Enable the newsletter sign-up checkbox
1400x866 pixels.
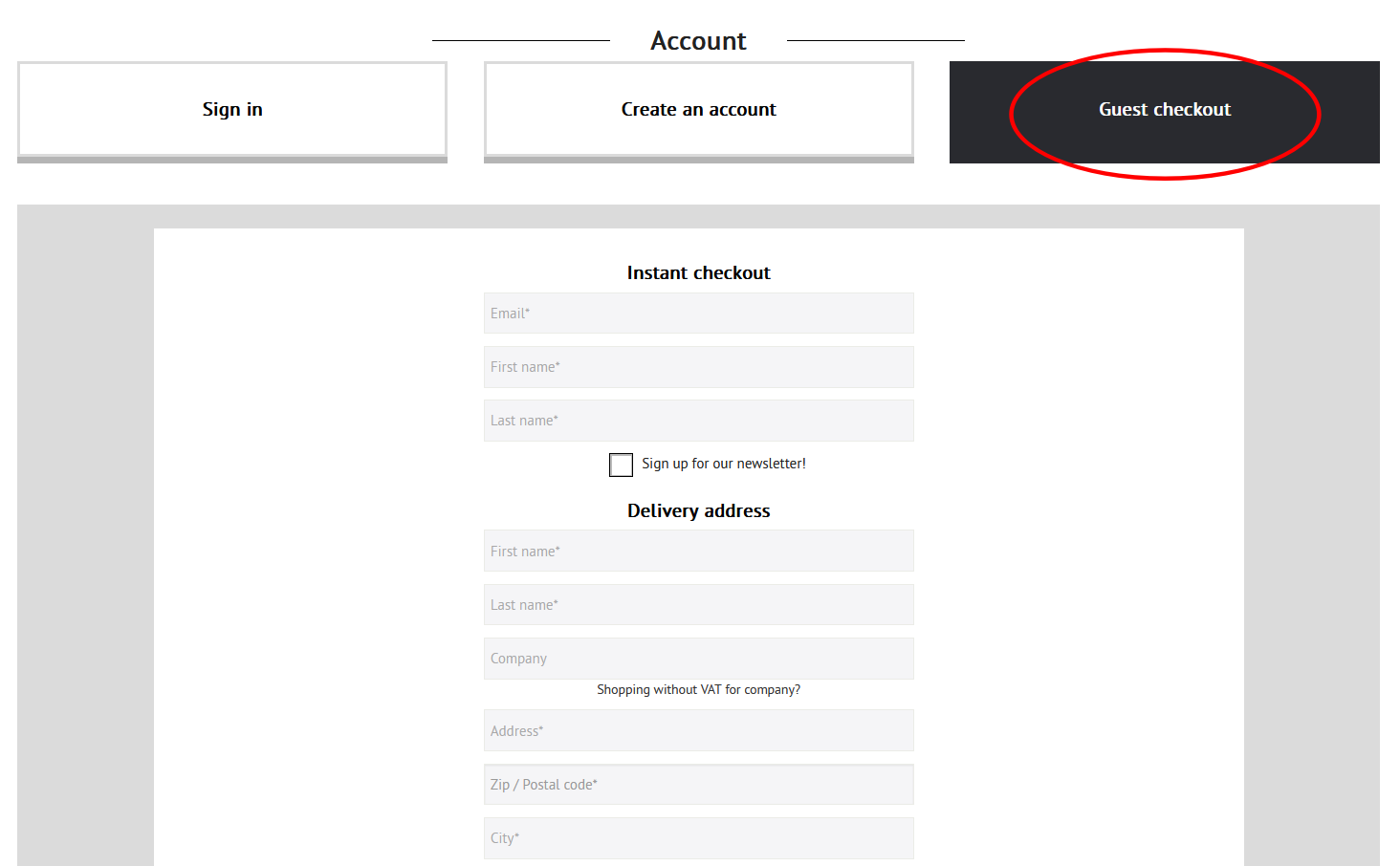point(622,465)
